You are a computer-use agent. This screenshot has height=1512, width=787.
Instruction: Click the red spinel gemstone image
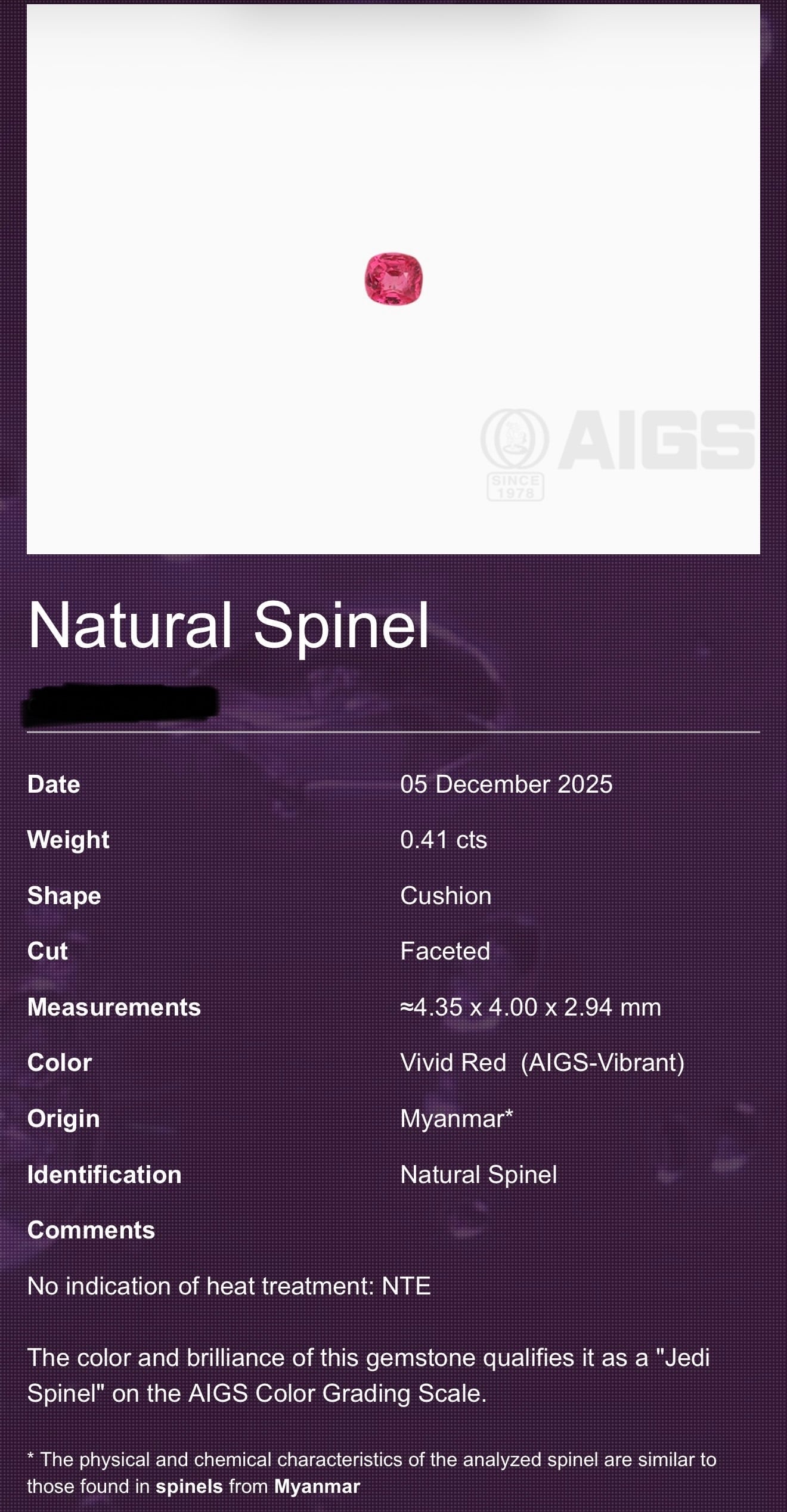pos(393,278)
